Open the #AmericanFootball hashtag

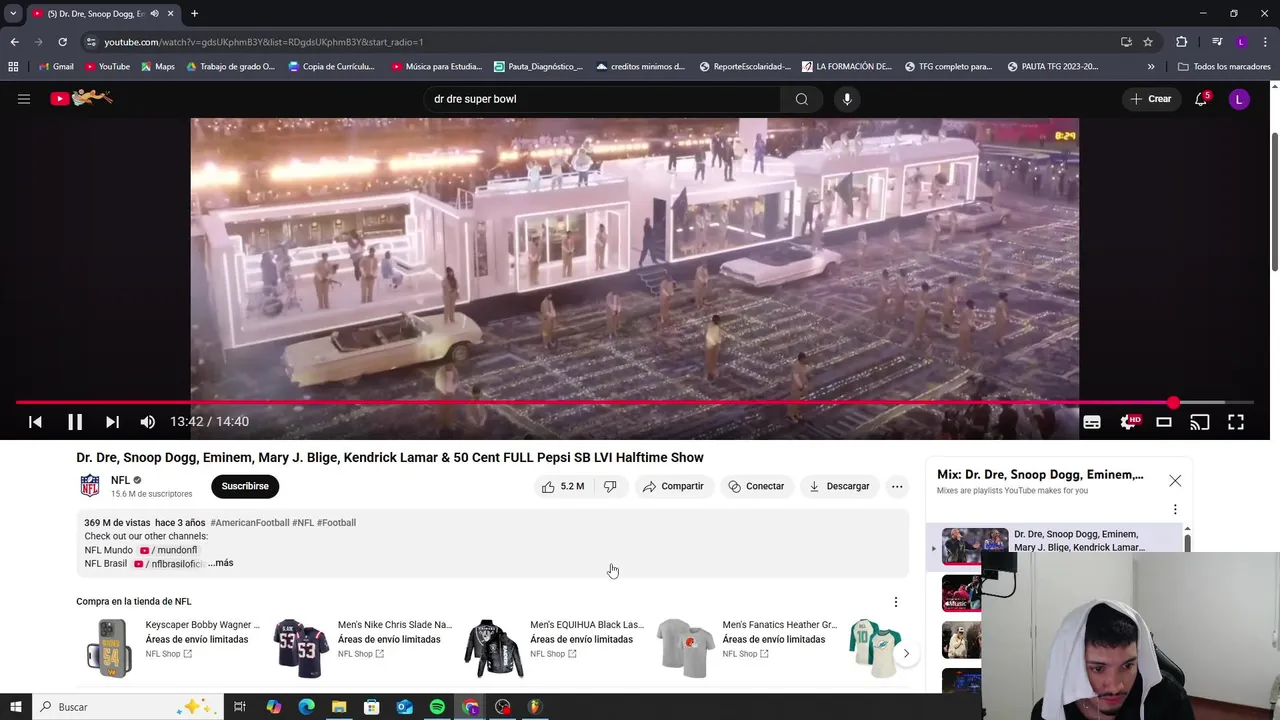click(x=250, y=523)
